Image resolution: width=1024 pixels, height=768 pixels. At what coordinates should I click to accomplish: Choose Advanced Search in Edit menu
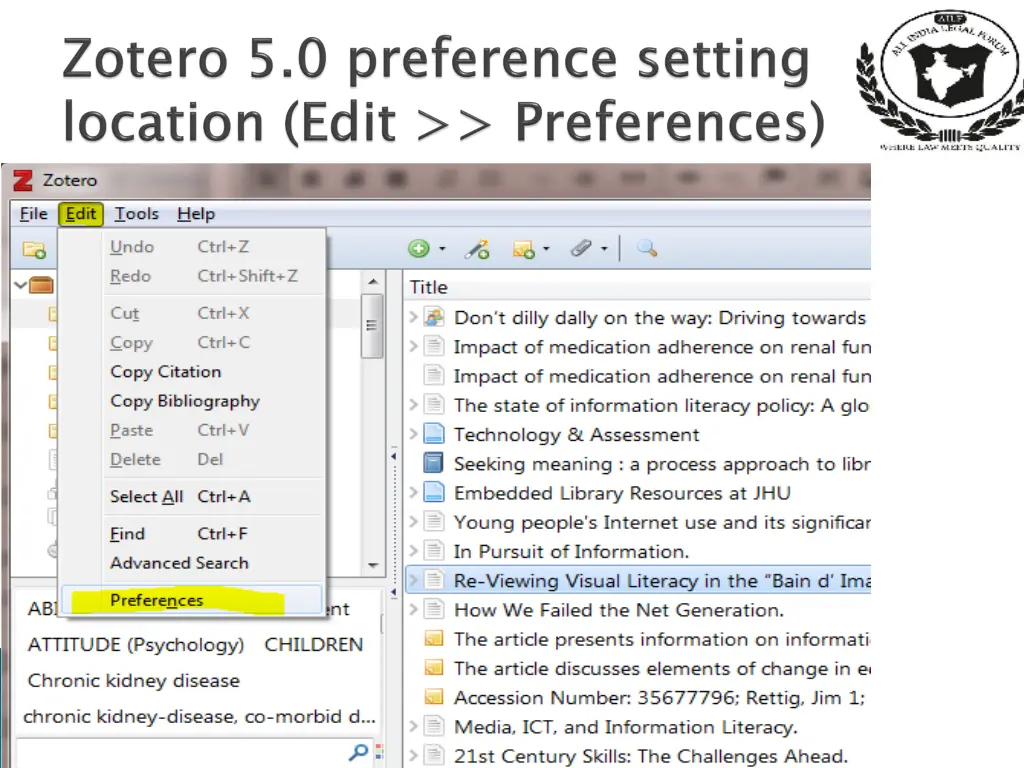coord(192,563)
